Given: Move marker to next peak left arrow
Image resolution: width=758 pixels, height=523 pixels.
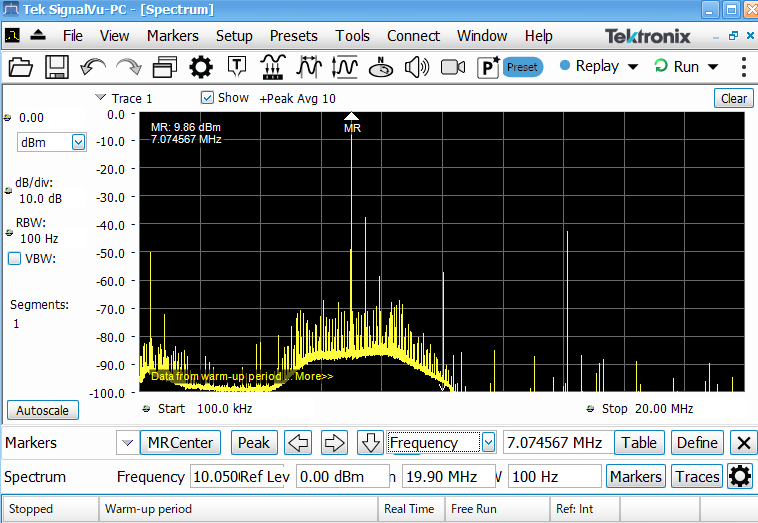Looking at the screenshot, I should click(299, 443).
